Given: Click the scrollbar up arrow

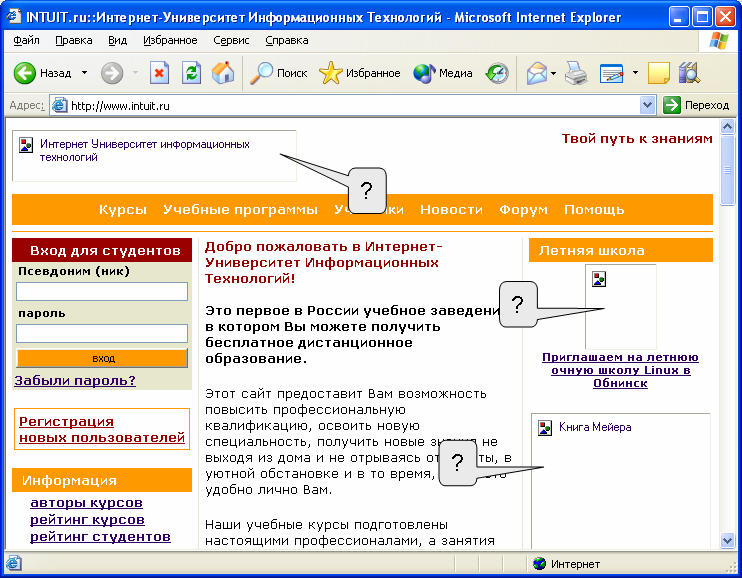Looking at the screenshot, I should [x=727, y=126].
